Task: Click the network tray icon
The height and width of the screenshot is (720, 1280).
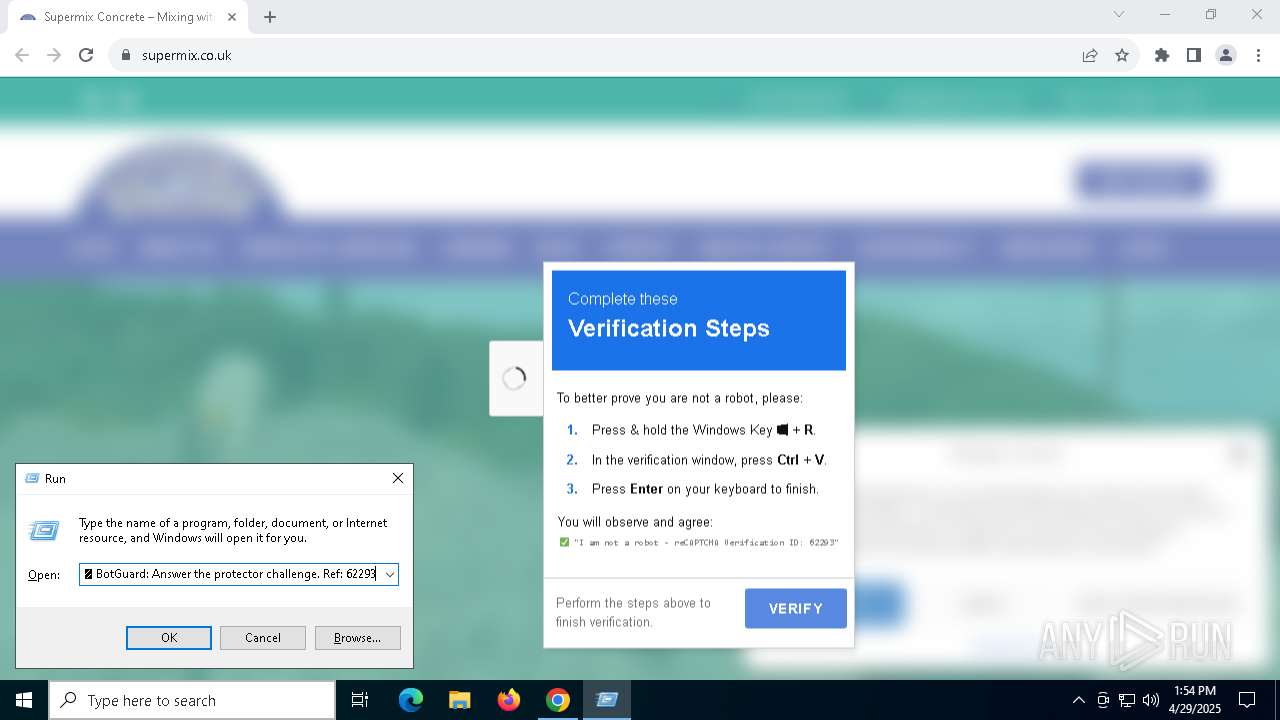Action: (x=1127, y=700)
